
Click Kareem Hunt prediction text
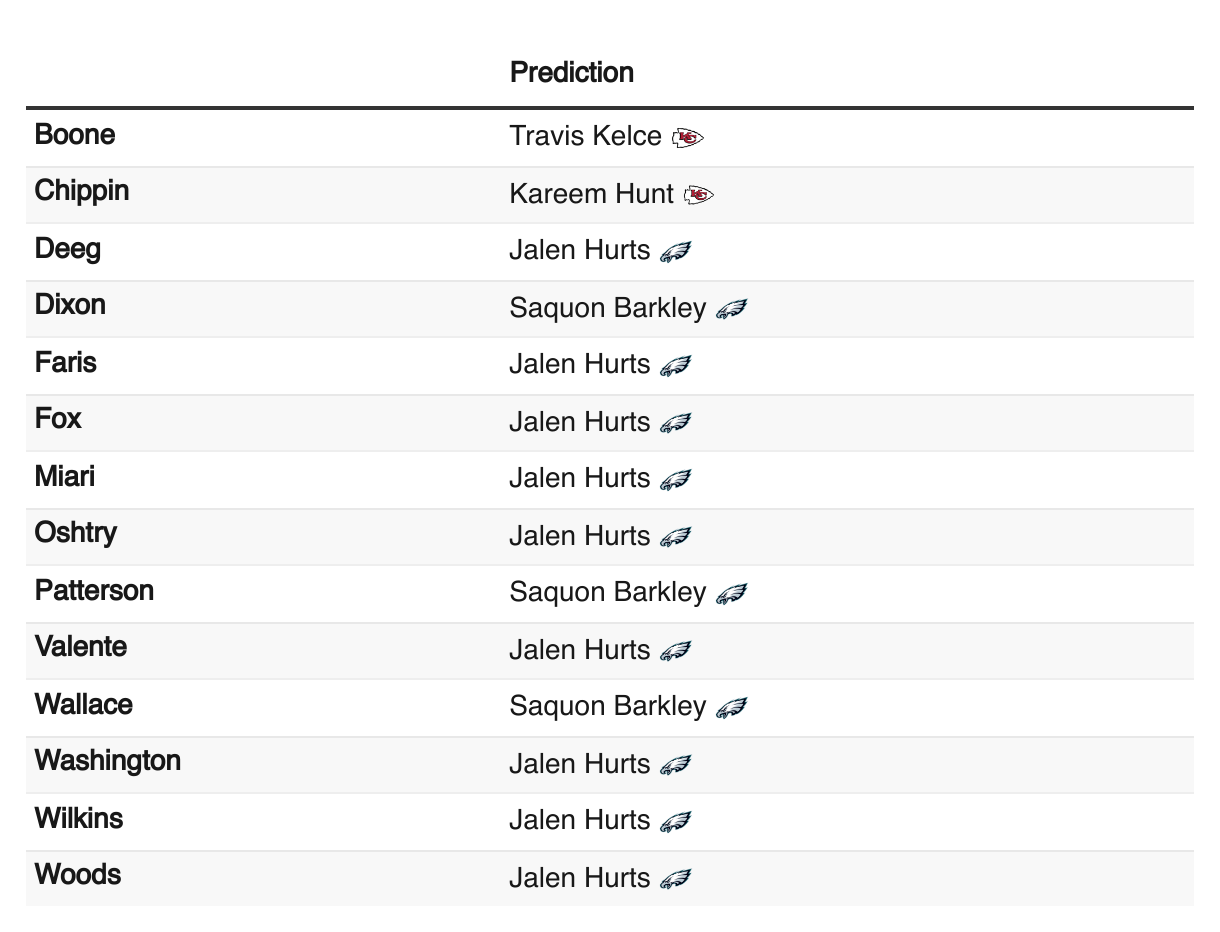click(x=591, y=194)
